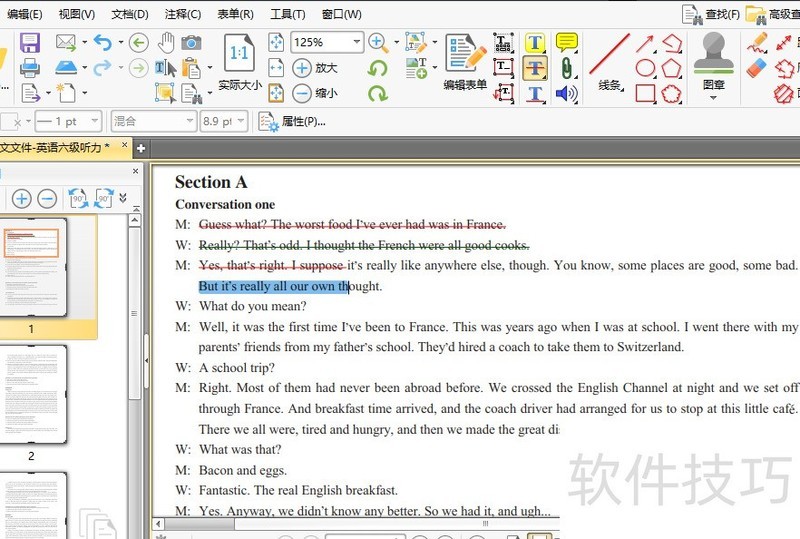Image resolution: width=800 pixels, height=539 pixels.
Task: Pick the Oval shape tool
Action: (646, 68)
